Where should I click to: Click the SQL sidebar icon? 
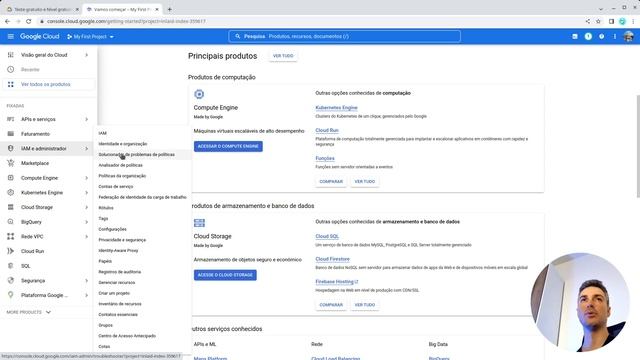coord(11,266)
